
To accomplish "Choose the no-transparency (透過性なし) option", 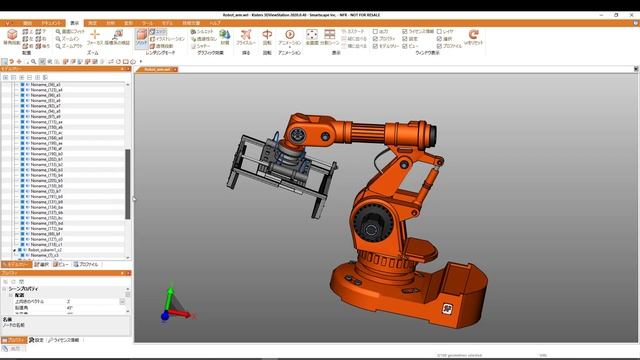I will (x=204, y=39).
